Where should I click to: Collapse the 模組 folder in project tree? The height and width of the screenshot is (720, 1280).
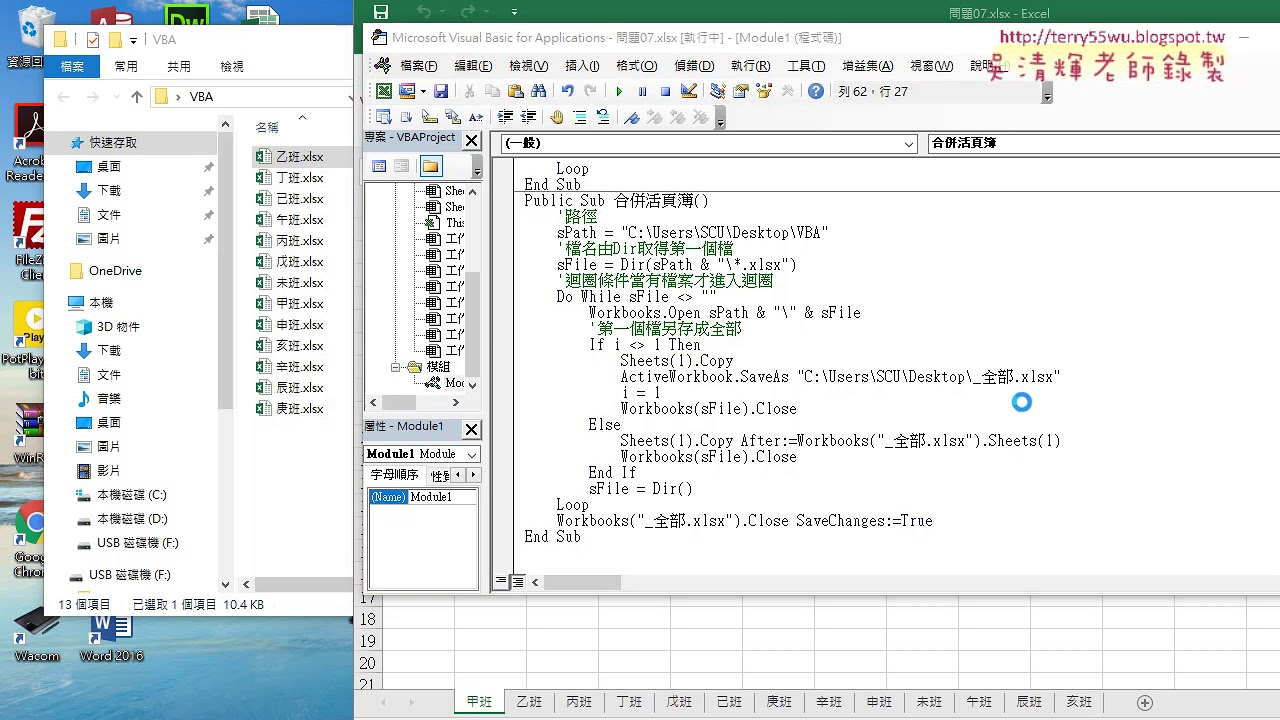(396, 367)
